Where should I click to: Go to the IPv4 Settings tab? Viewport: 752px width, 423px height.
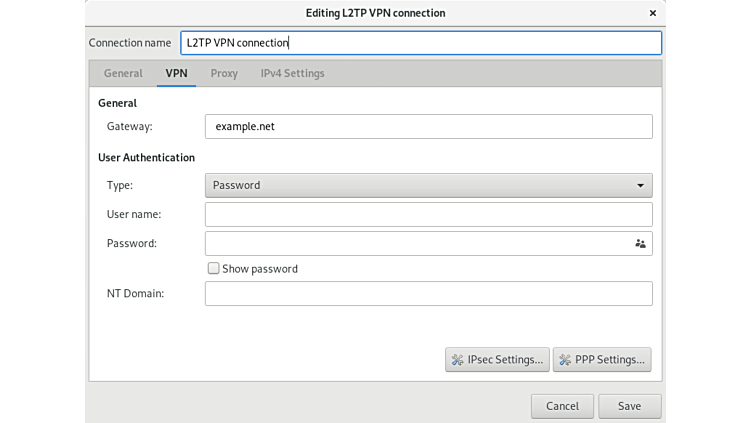coord(292,73)
